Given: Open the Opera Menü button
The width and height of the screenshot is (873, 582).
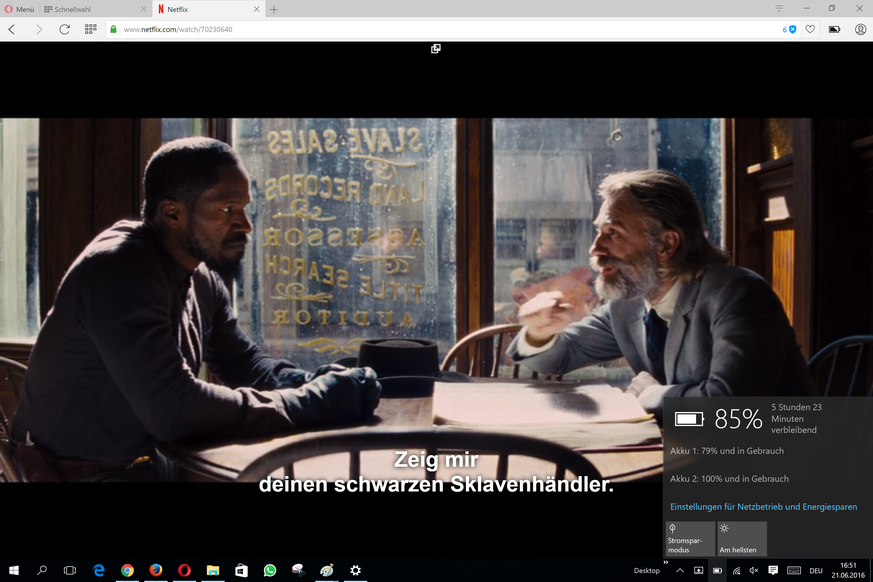Looking at the screenshot, I should point(19,9).
